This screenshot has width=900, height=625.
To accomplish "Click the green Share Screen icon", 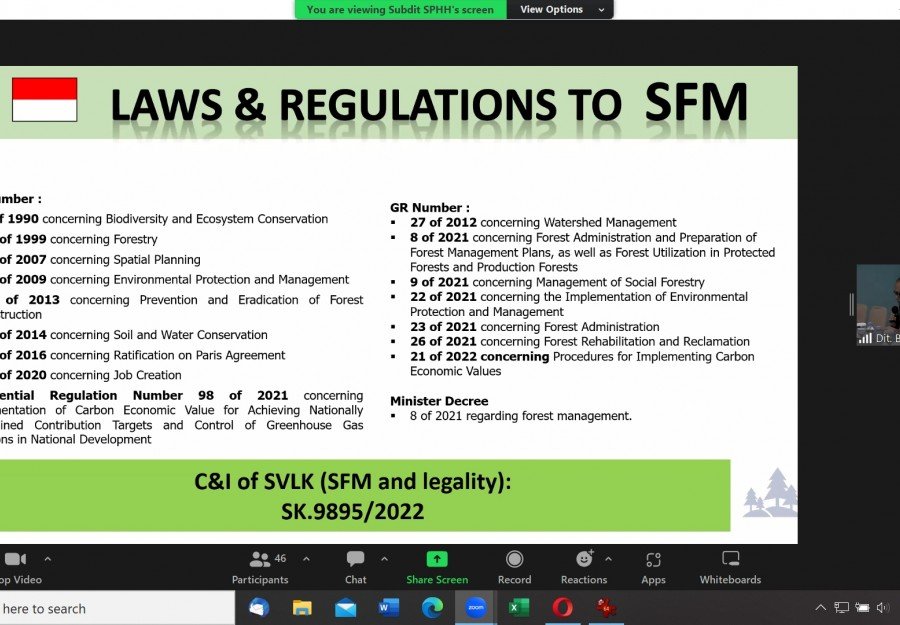I will point(437,559).
